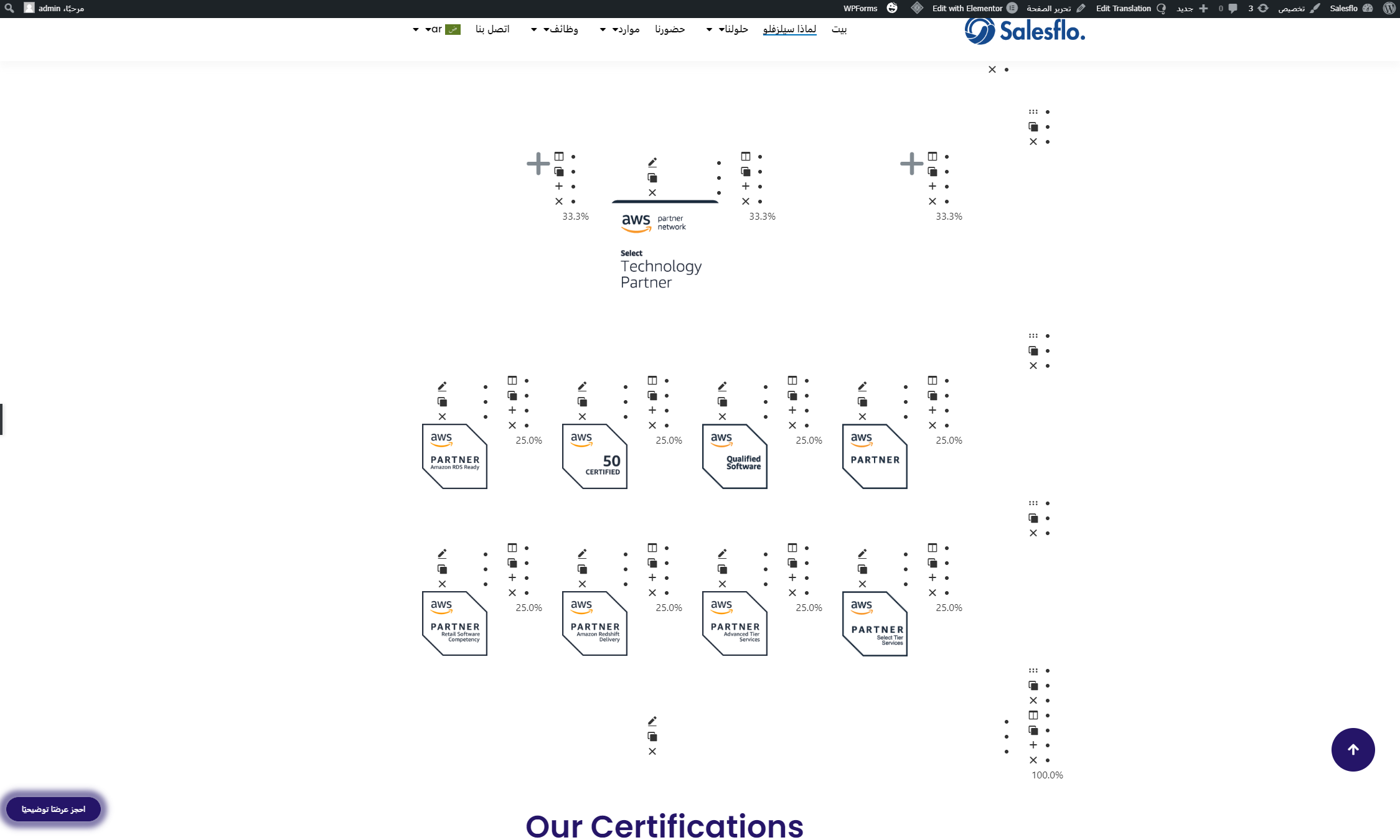Click the pencil edit icon above the 50 Certified badge
This screenshot has width=1400, height=840.
[582, 386]
